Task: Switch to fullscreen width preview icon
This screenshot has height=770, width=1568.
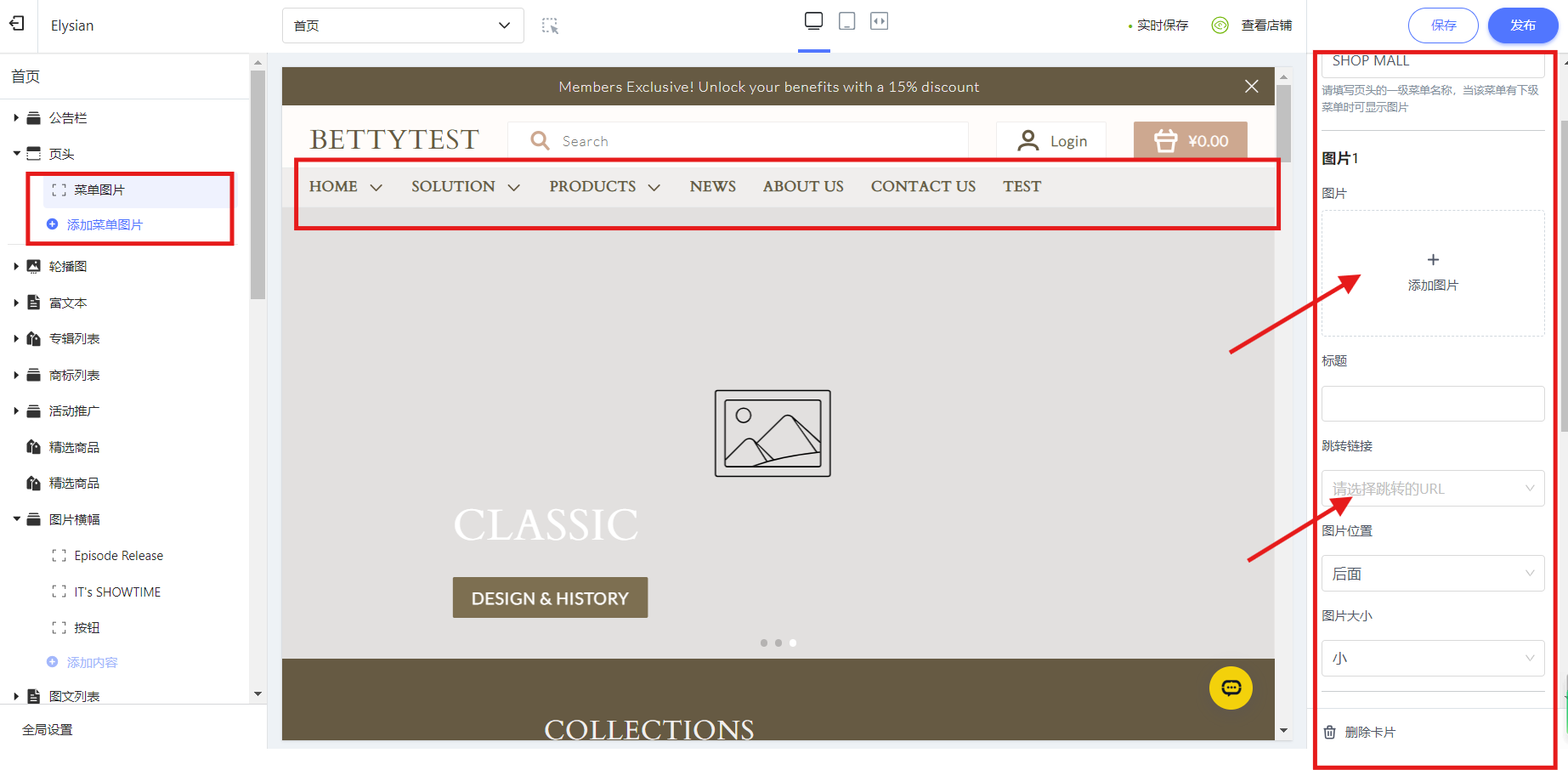Action: (879, 21)
